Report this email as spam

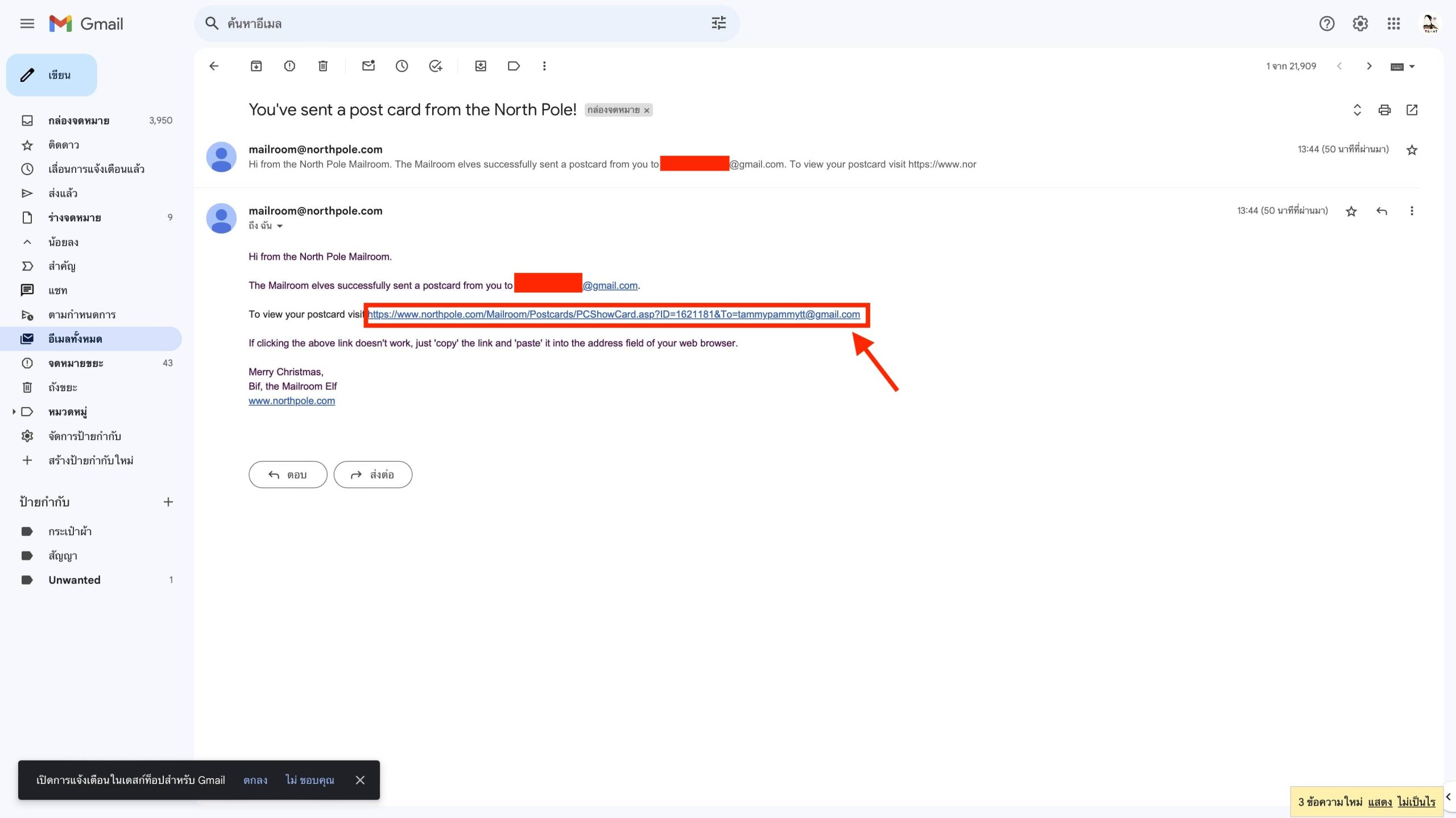[289, 66]
